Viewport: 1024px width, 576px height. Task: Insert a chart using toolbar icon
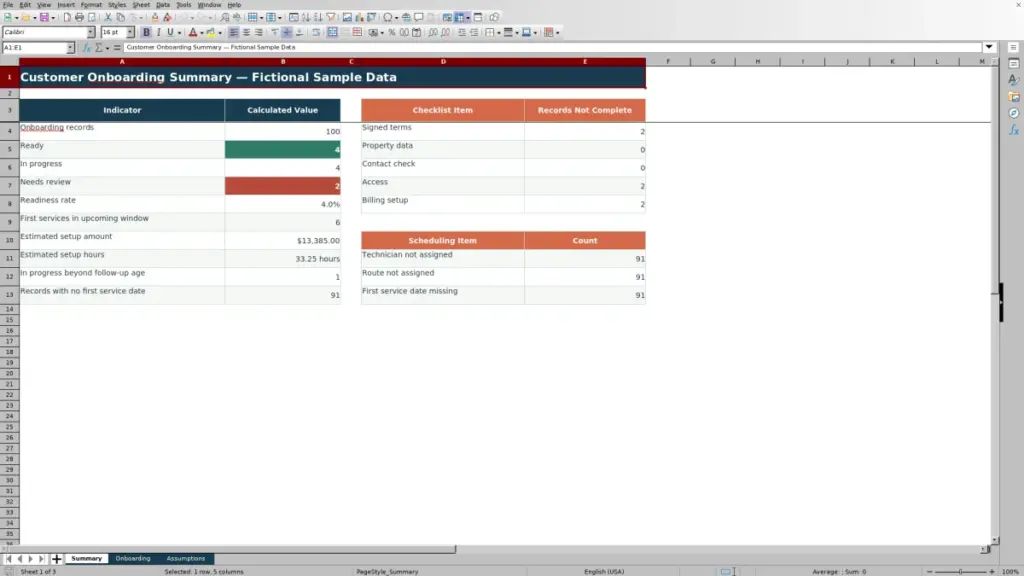coord(359,17)
